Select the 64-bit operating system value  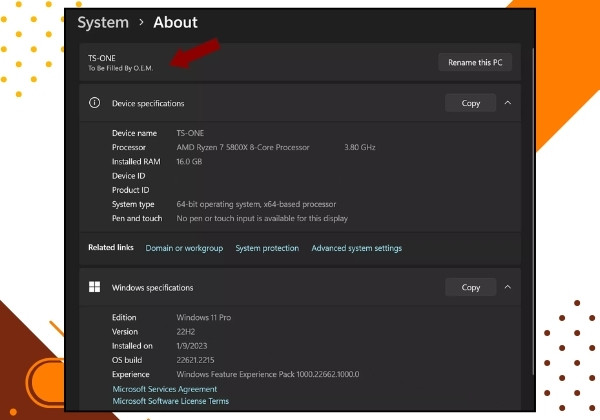pos(256,204)
